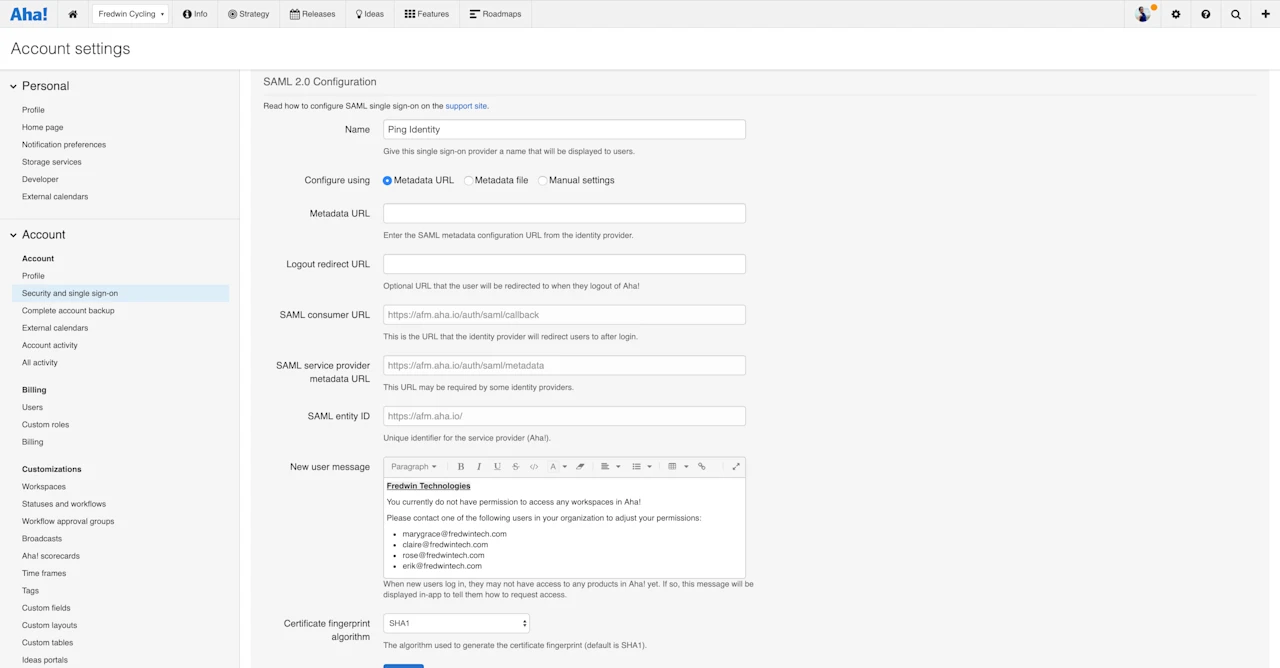The image size is (1280, 668).
Task: Click the Logout redirect URL field
Action: [564, 264]
